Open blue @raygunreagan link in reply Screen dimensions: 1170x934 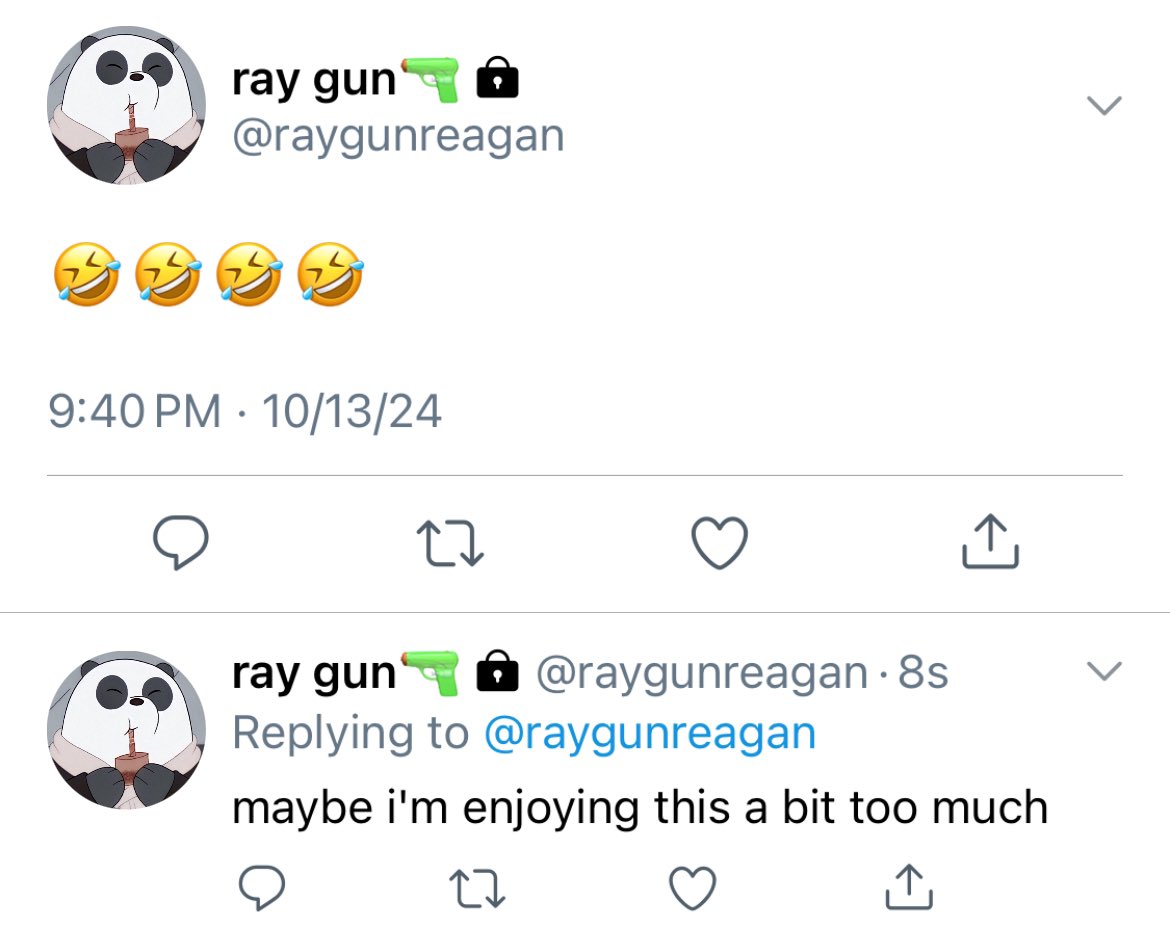click(650, 734)
